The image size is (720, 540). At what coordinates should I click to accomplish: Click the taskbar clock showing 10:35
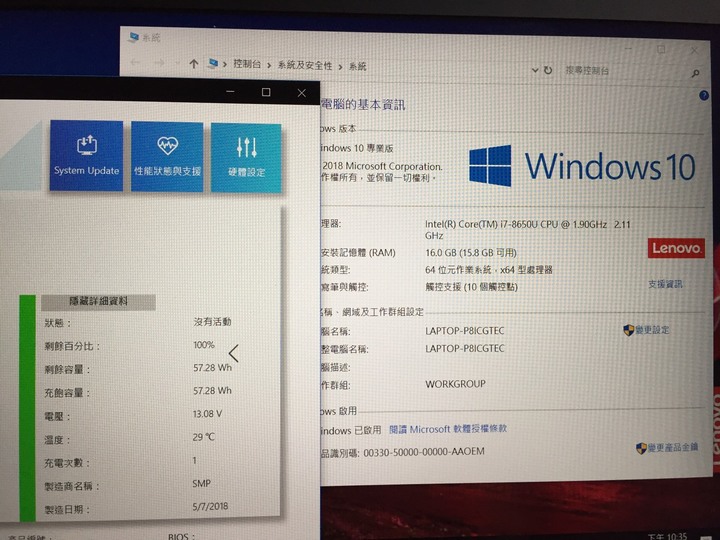[x=667, y=536]
